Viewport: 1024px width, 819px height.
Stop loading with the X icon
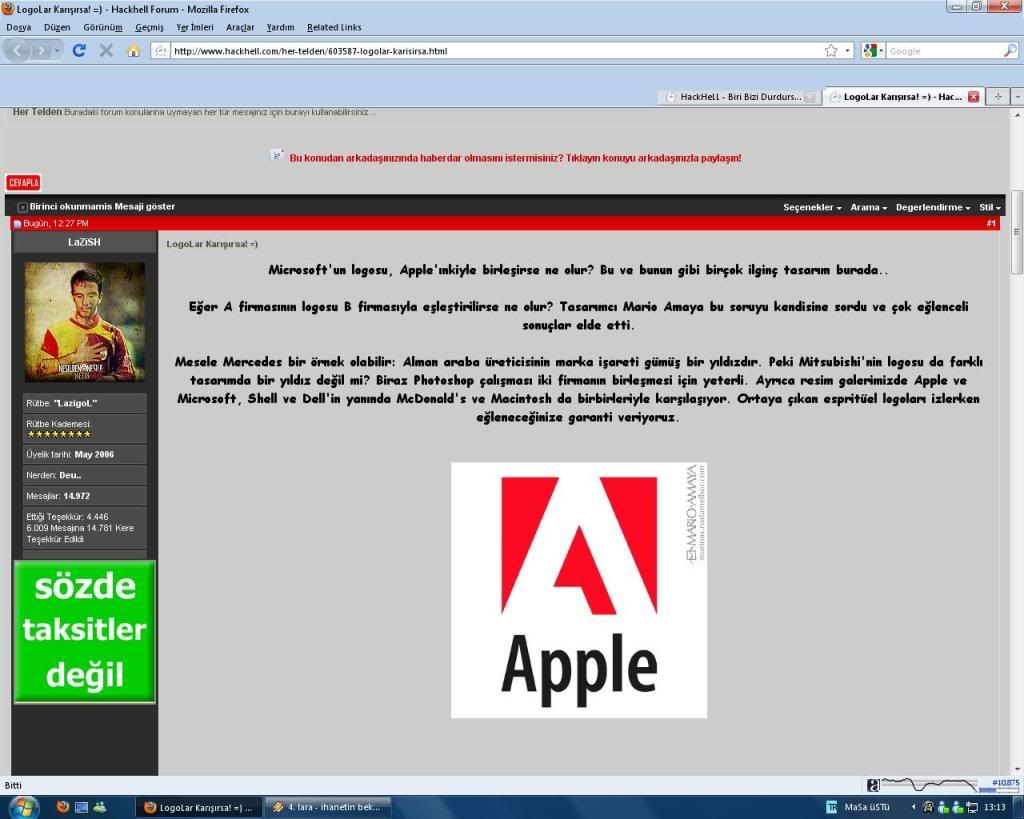point(106,50)
